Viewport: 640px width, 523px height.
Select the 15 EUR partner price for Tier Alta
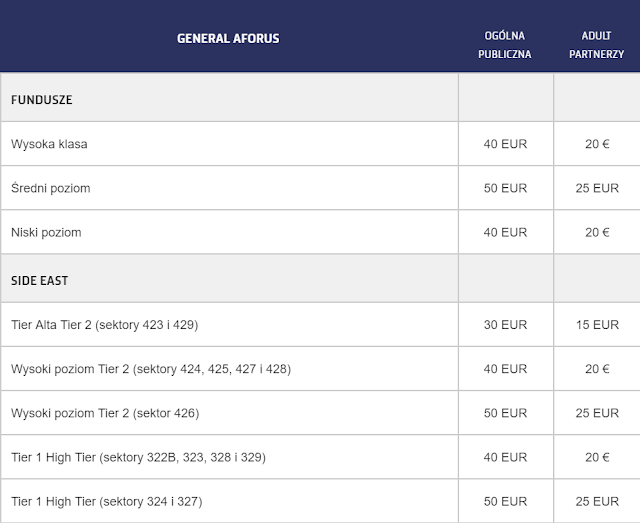coord(598,325)
